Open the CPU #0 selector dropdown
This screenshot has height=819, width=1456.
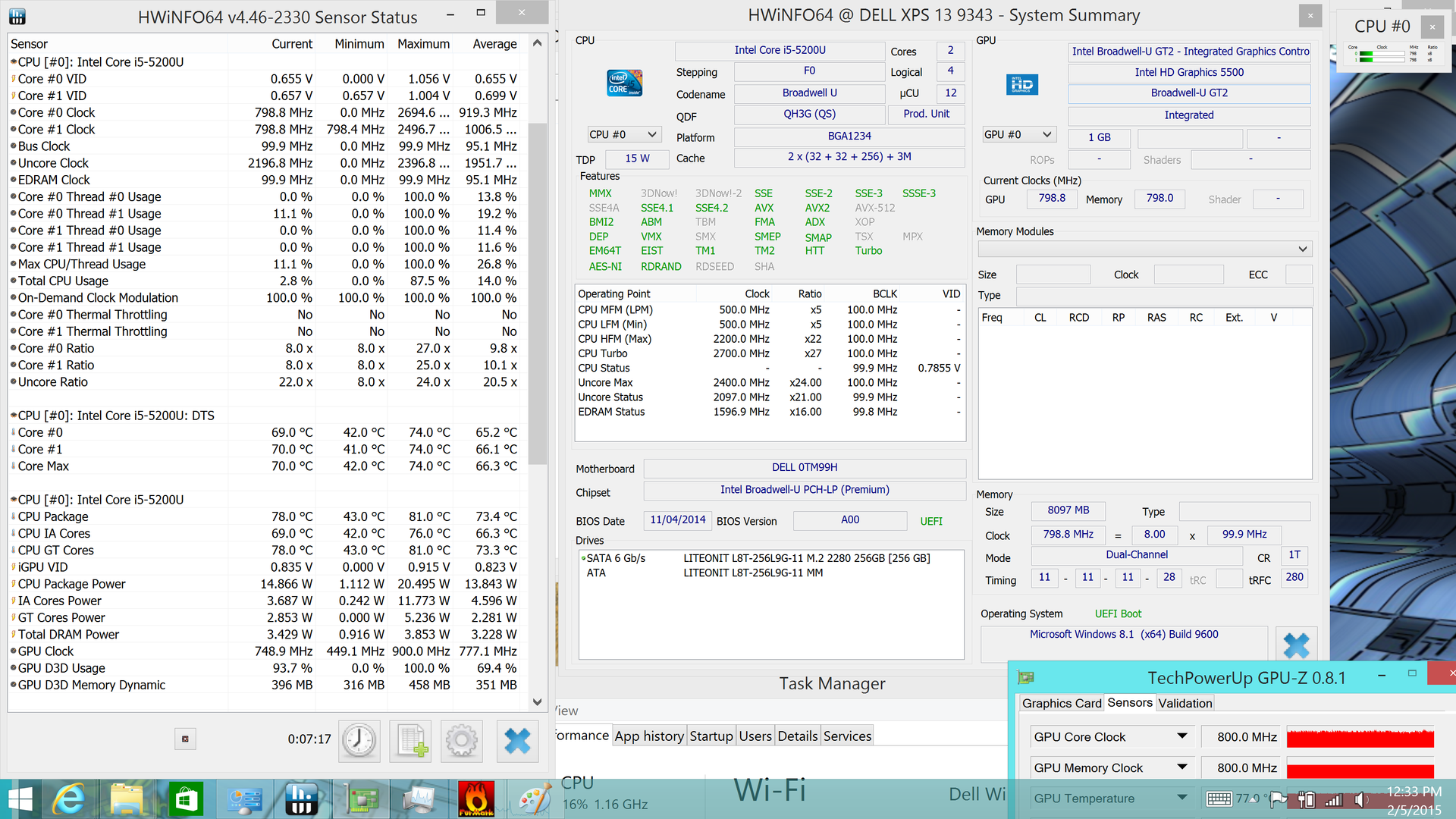pos(623,134)
